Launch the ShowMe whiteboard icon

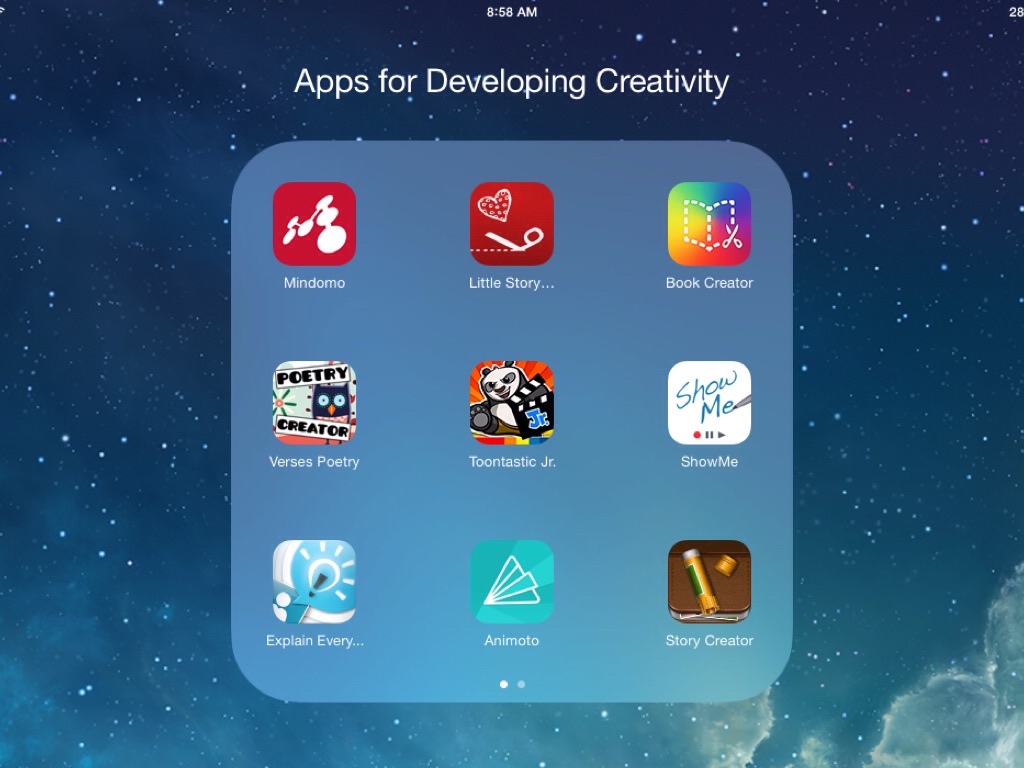709,402
